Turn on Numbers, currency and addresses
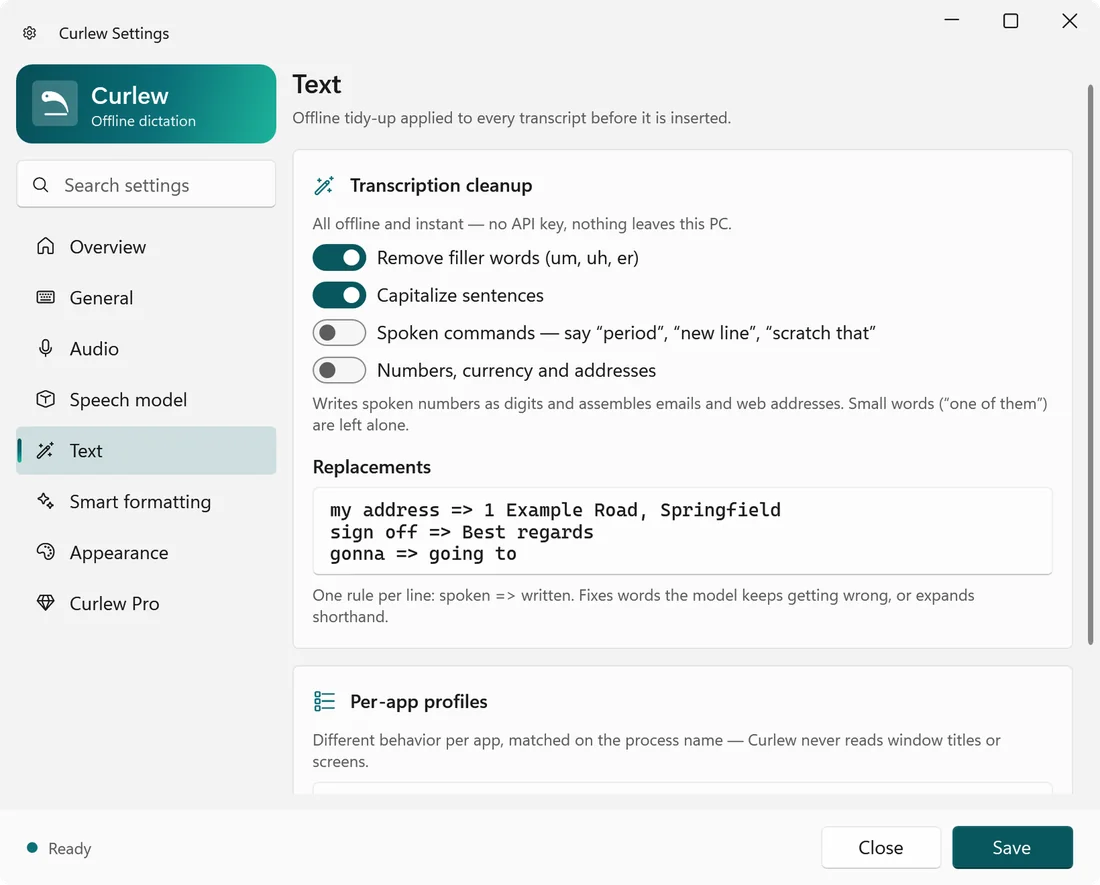This screenshot has height=885, width=1100. coord(339,370)
